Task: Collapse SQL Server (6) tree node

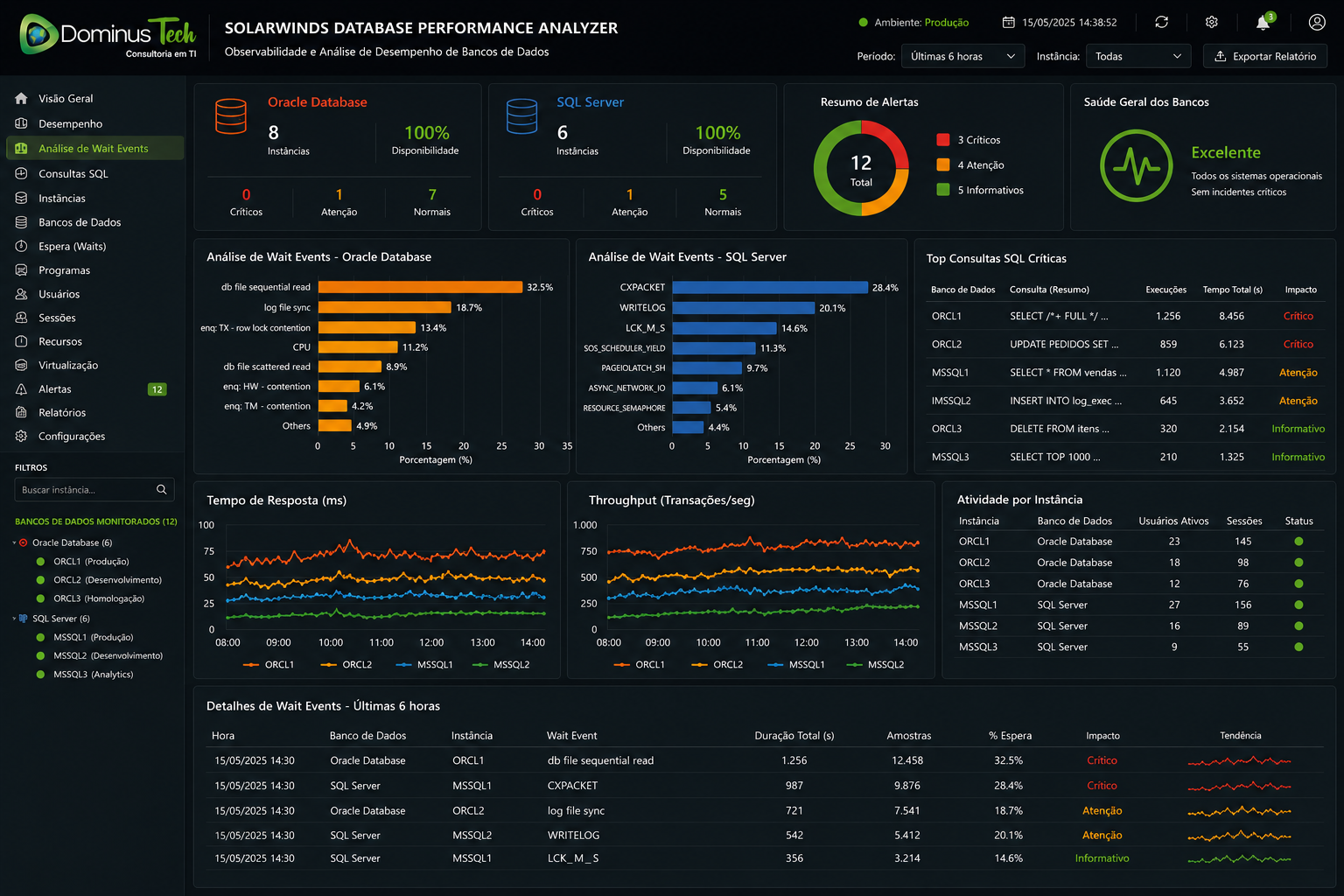Action: (15, 619)
